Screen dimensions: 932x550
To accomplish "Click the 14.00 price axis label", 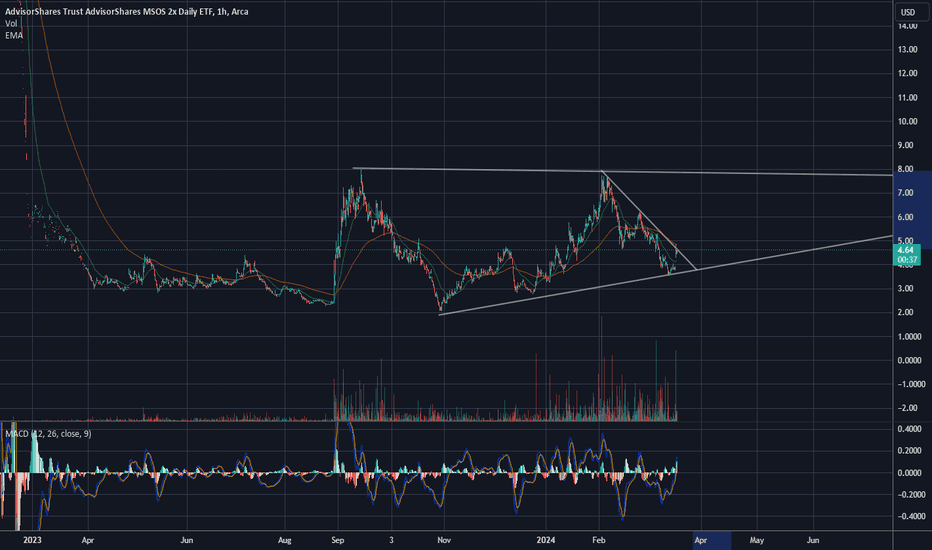I will 907,26.
